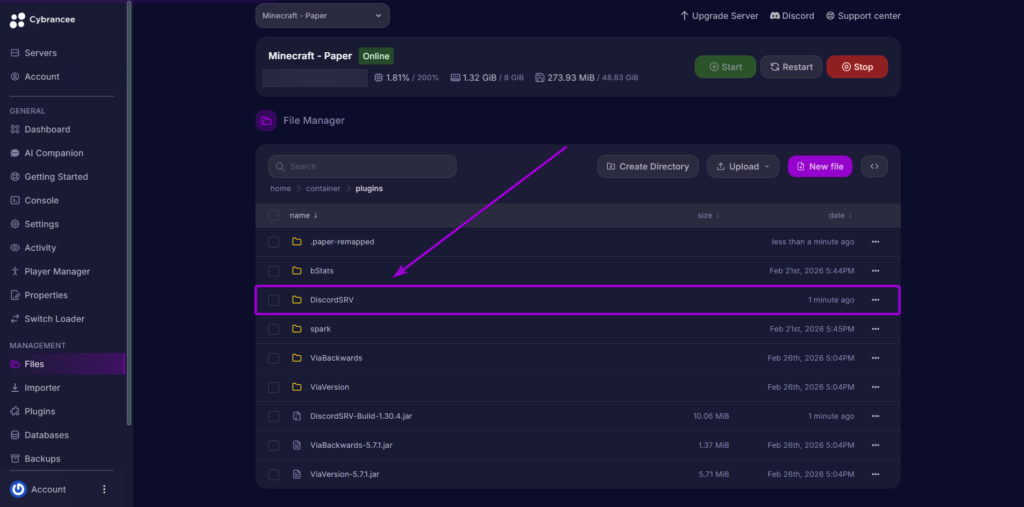This screenshot has width=1024, height=507.
Task: Check the .paper-remapped checkbox
Action: coord(274,242)
